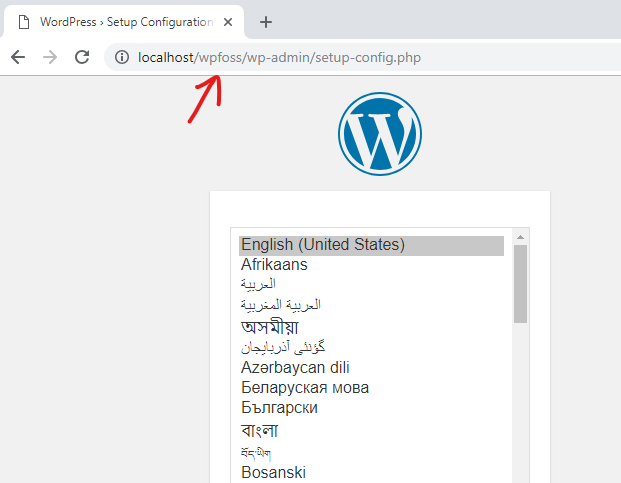Click the language list scroll up arrow

coord(520,237)
